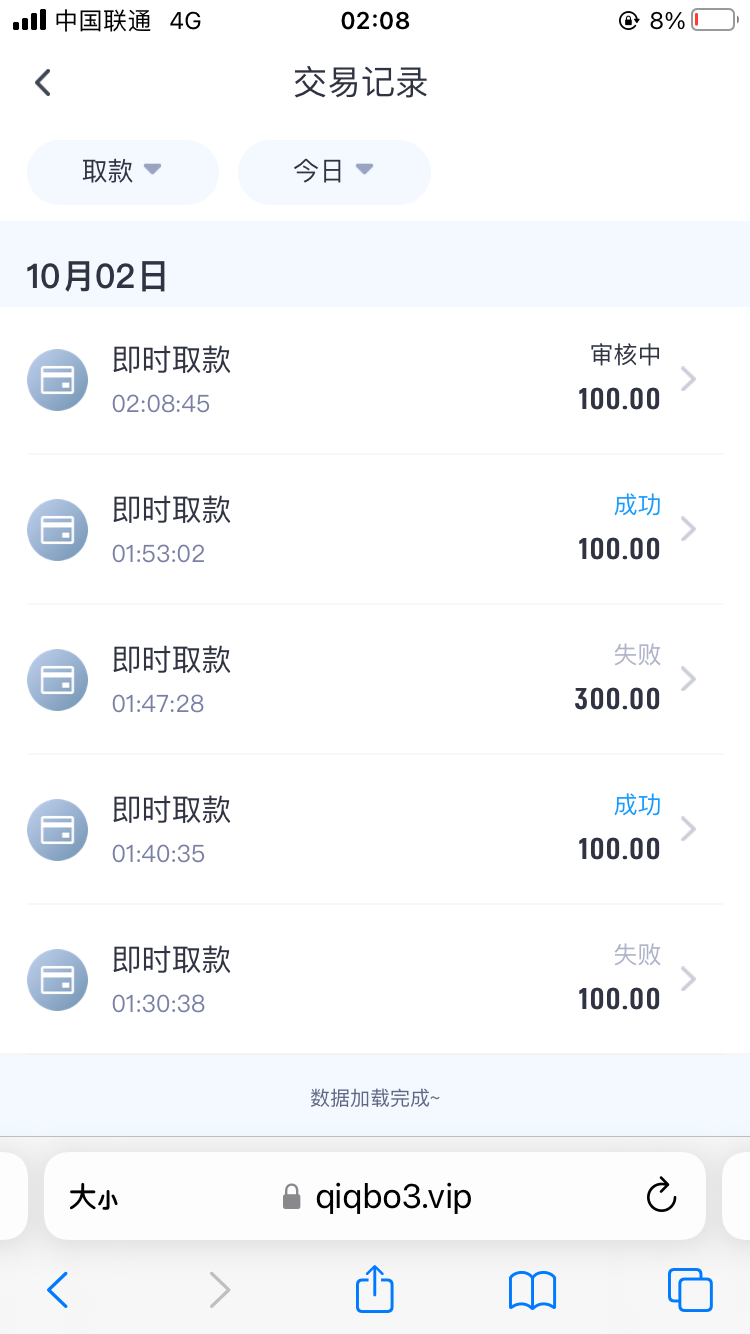This screenshot has width=750, height=1334.
Task: Go back with Safari back arrow
Action: point(58,1290)
